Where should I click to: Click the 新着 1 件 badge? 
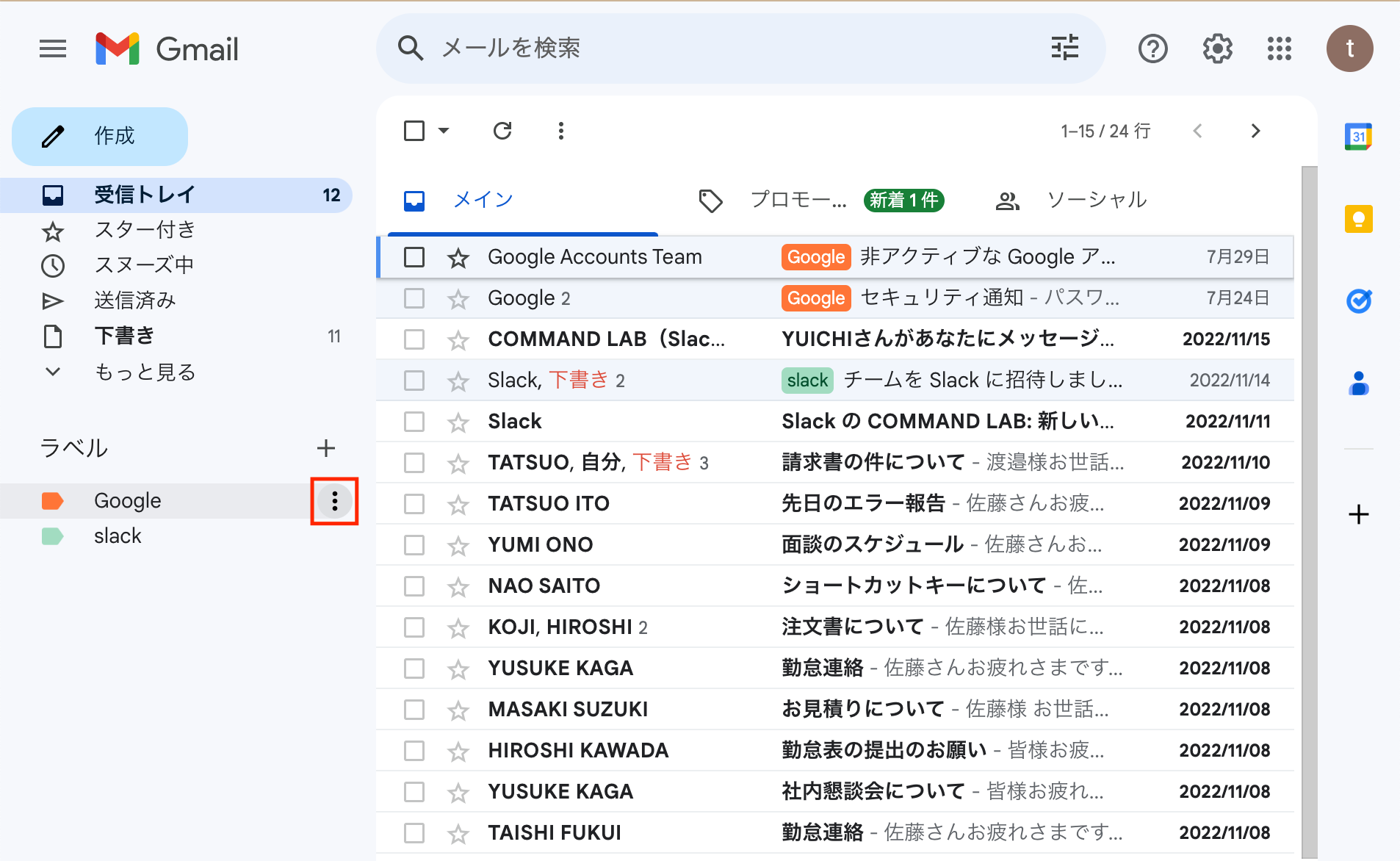tap(904, 200)
